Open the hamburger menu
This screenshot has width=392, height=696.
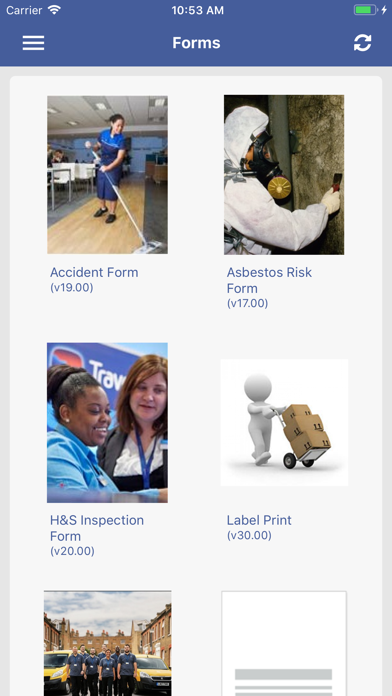[x=33, y=43]
